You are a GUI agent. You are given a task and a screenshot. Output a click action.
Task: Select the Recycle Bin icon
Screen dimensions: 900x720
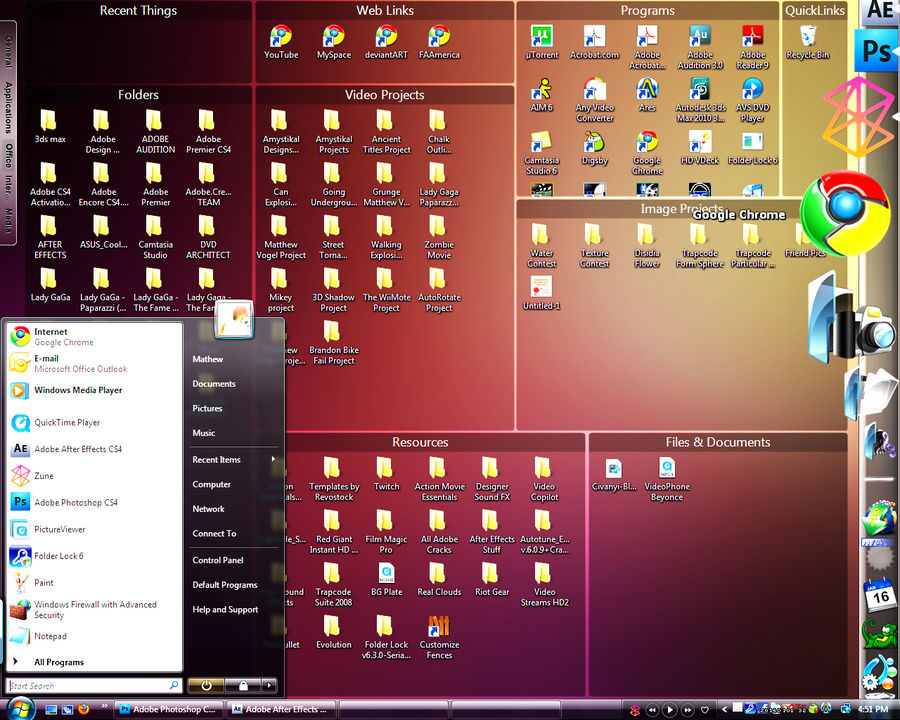pyautogui.click(x=808, y=42)
